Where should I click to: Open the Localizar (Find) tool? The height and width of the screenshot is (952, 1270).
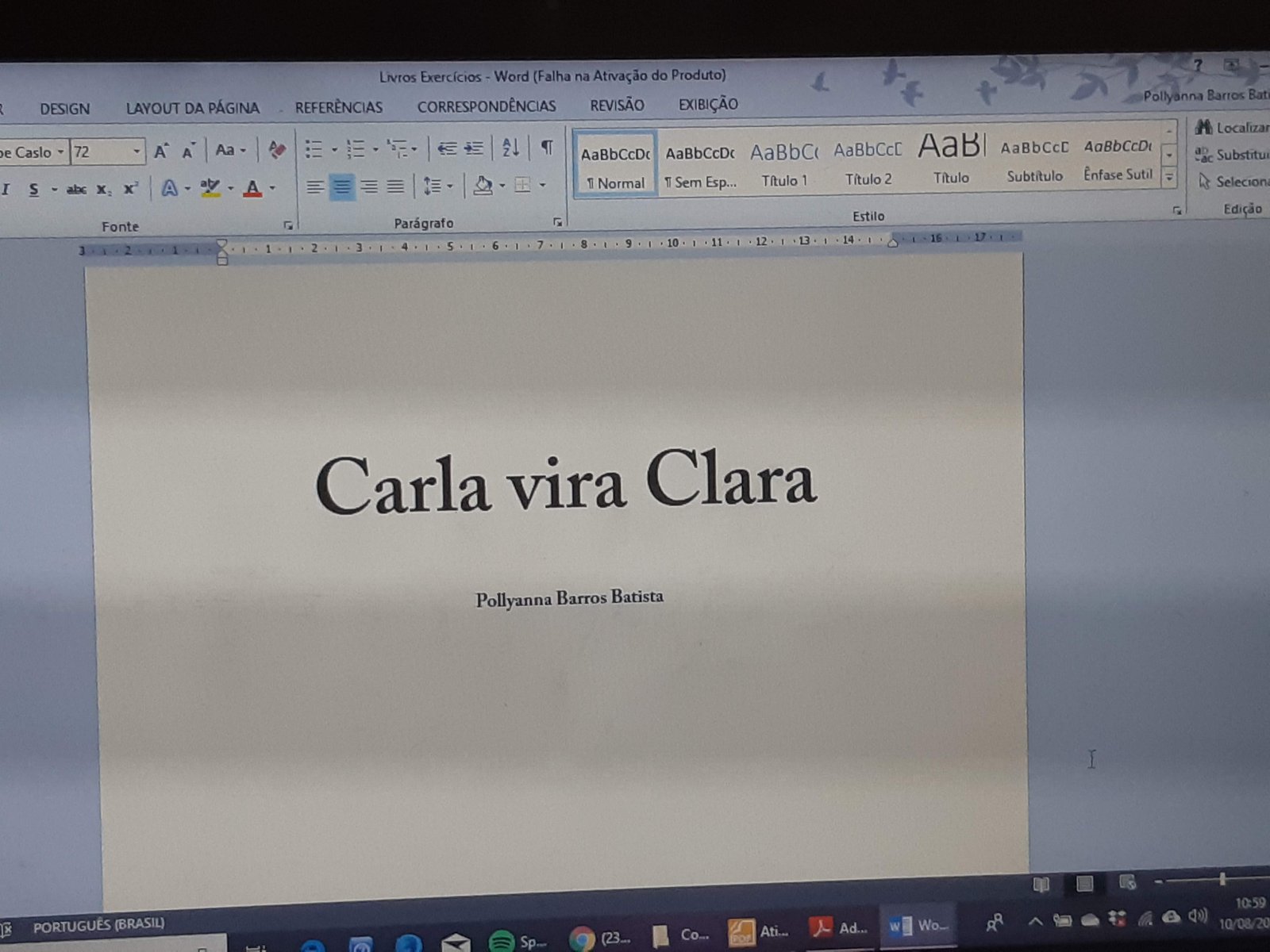(1232, 128)
